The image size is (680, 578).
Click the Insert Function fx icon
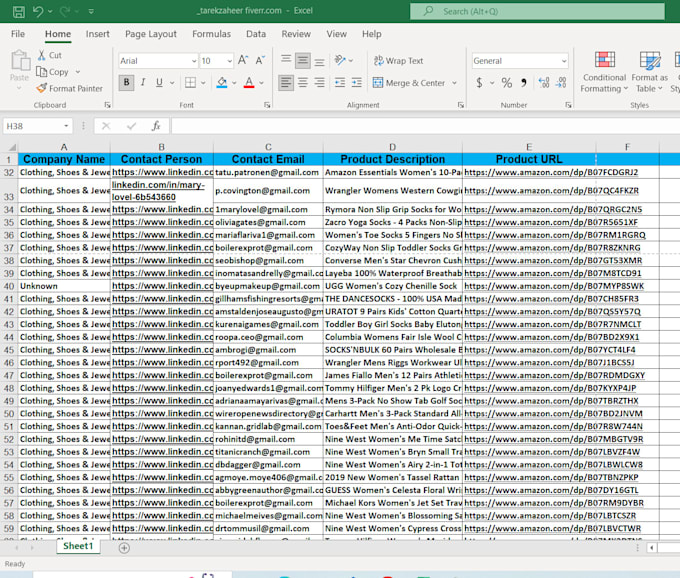point(156,126)
